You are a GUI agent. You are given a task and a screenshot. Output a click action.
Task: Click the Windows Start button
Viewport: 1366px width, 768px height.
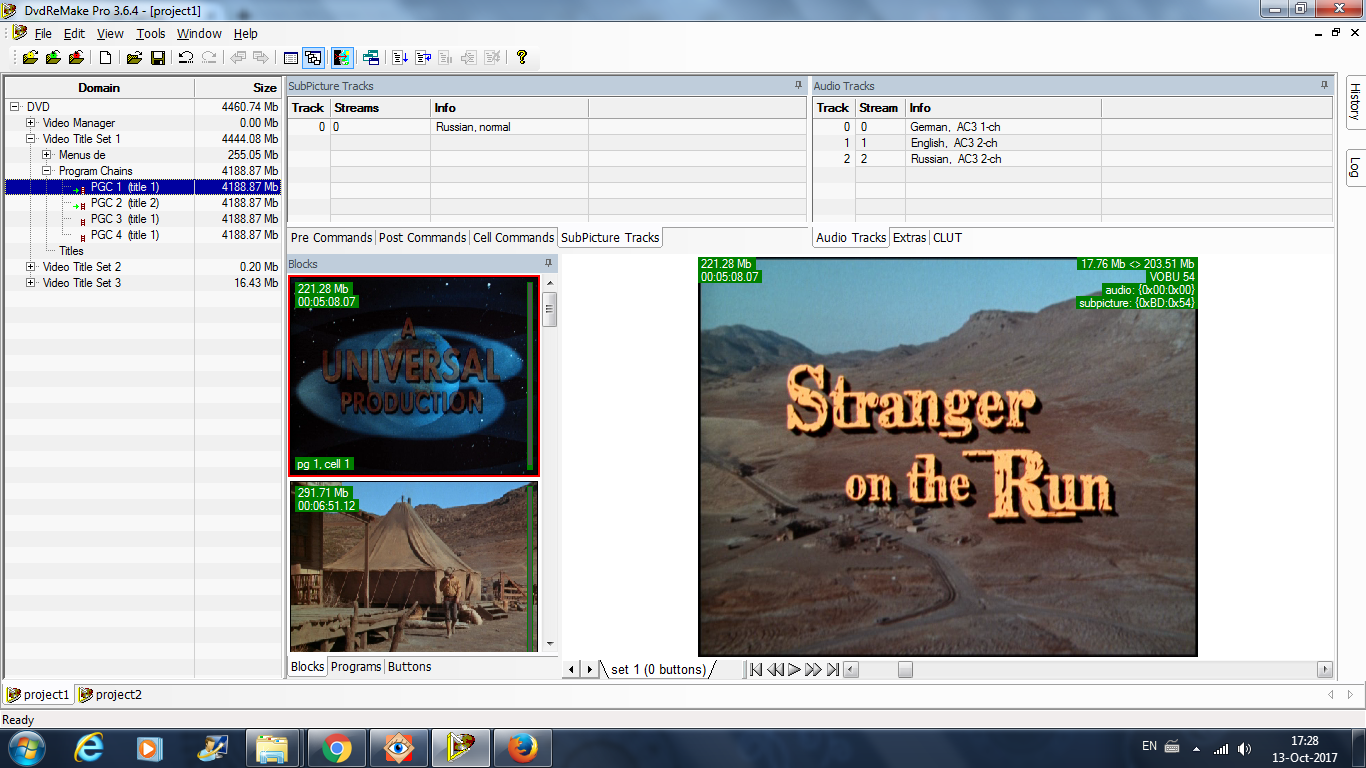coord(27,747)
